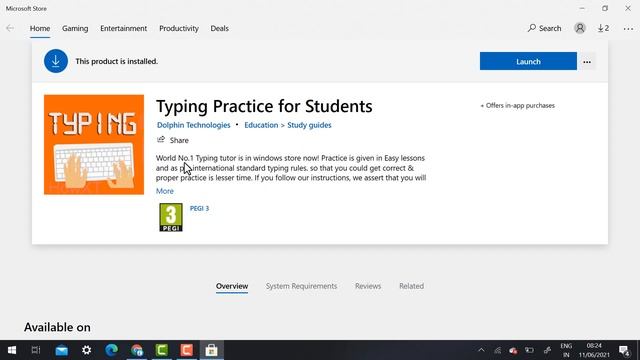Click the Typing app thumbnail image
This screenshot has width=640, height=360.
tap(94, 144)
